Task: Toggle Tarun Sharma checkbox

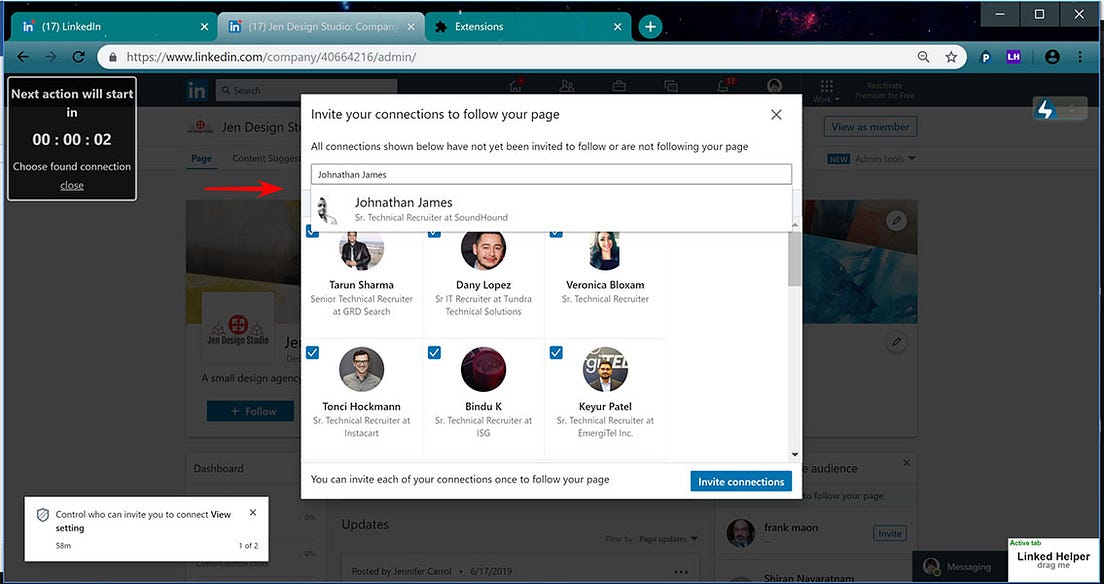Action: (x=313, y=232)
